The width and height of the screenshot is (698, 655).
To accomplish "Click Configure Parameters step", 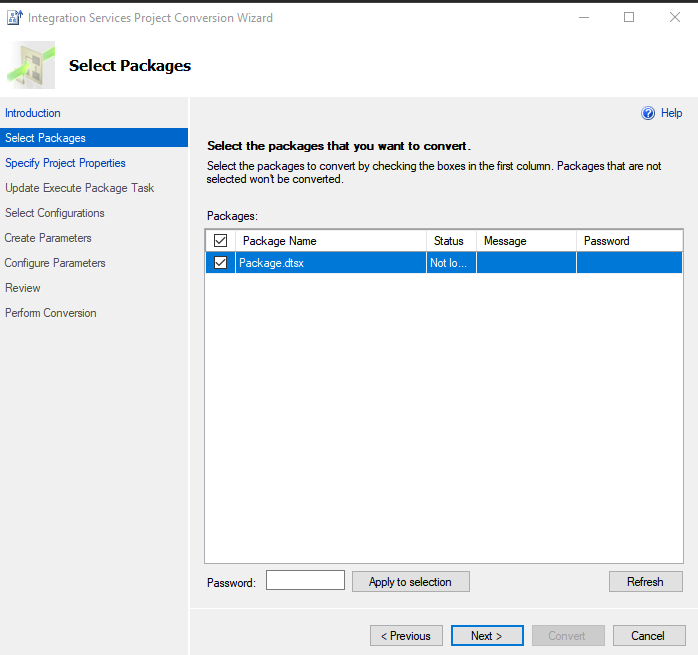I will [x=55, y=263].
